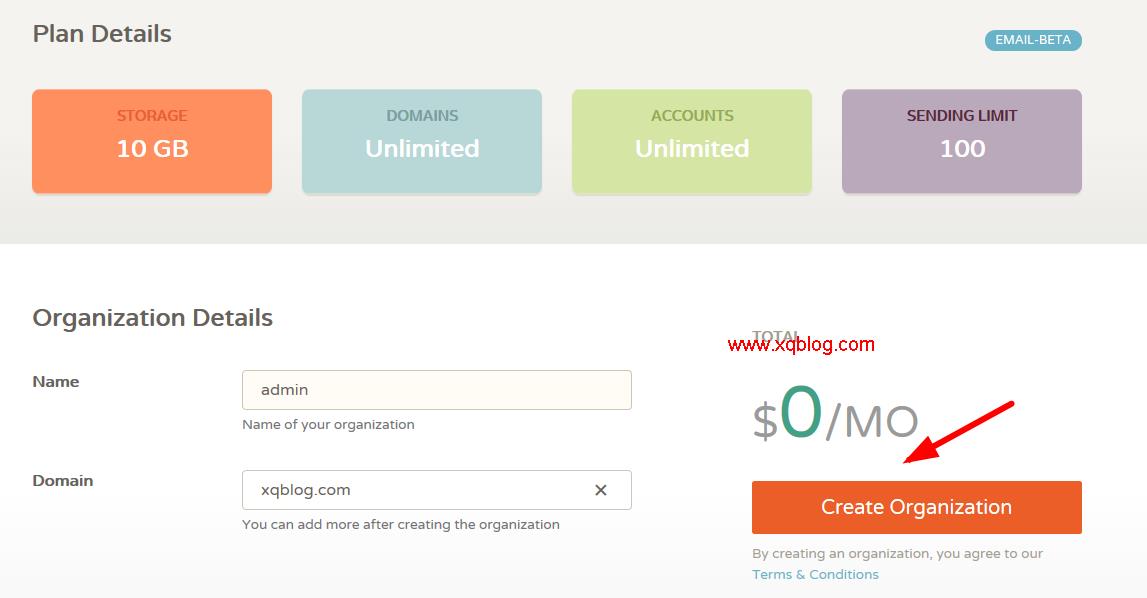Clear the Domain field with the X icon
Image resolution: width=1147 pixels, height=598 pixels.
pos(601,490)
